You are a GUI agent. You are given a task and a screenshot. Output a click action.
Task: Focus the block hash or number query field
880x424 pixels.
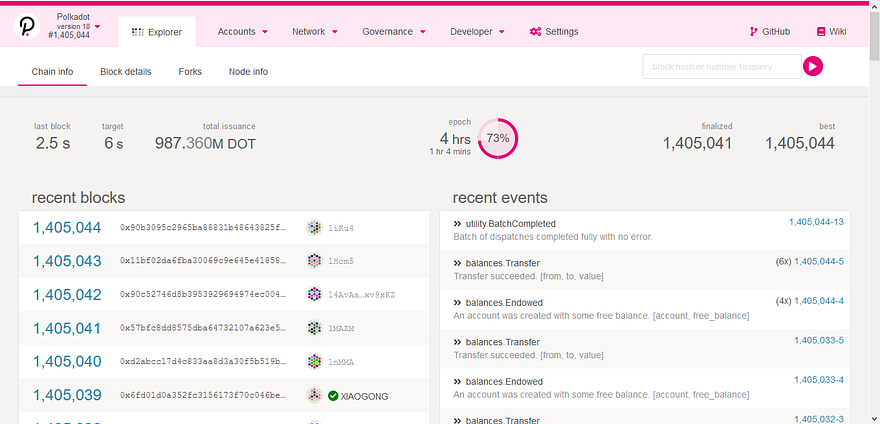pos(722,66)
